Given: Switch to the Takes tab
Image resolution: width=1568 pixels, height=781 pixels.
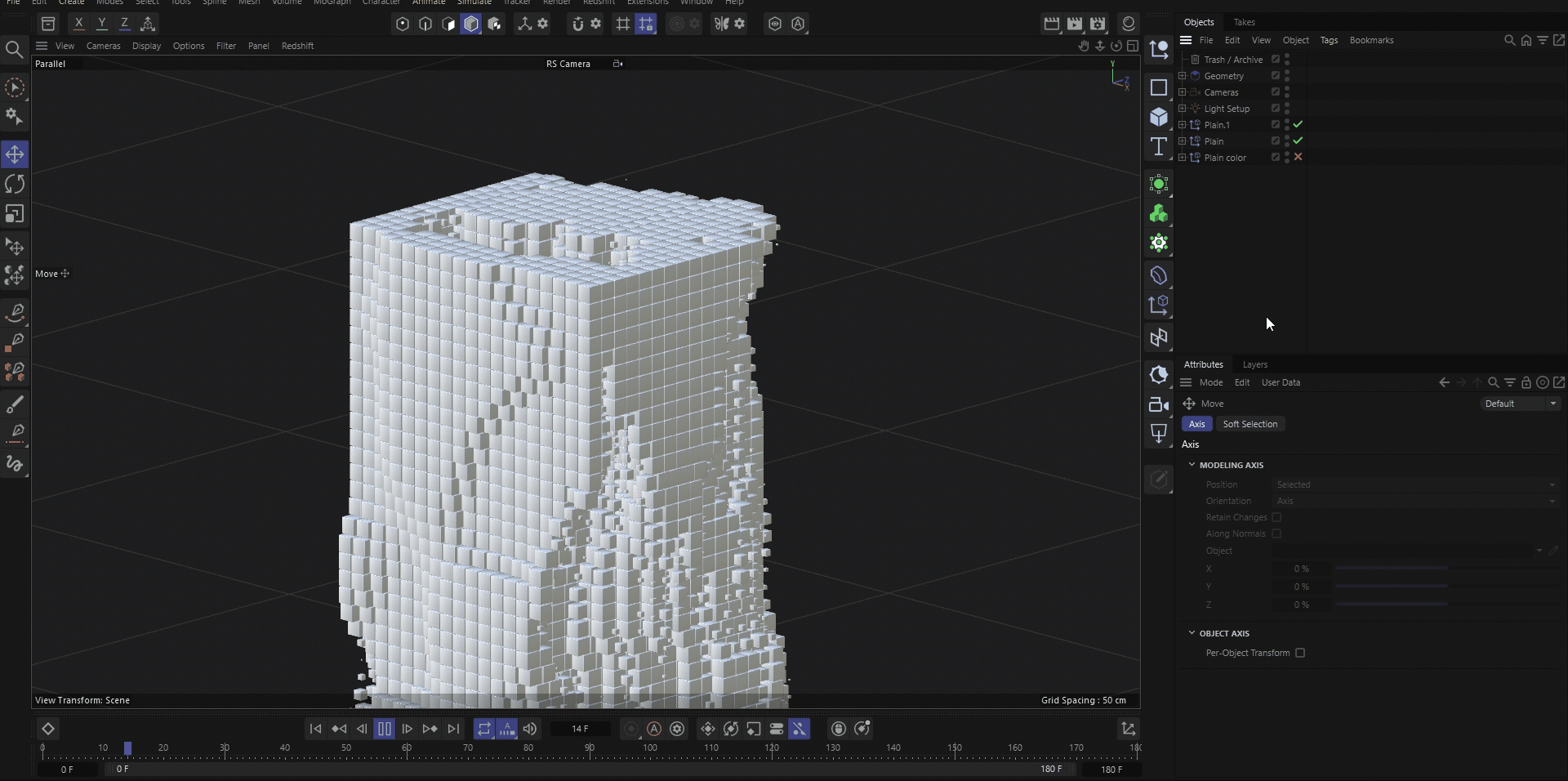Looking at the screenshot, I should pos(1244,22).
